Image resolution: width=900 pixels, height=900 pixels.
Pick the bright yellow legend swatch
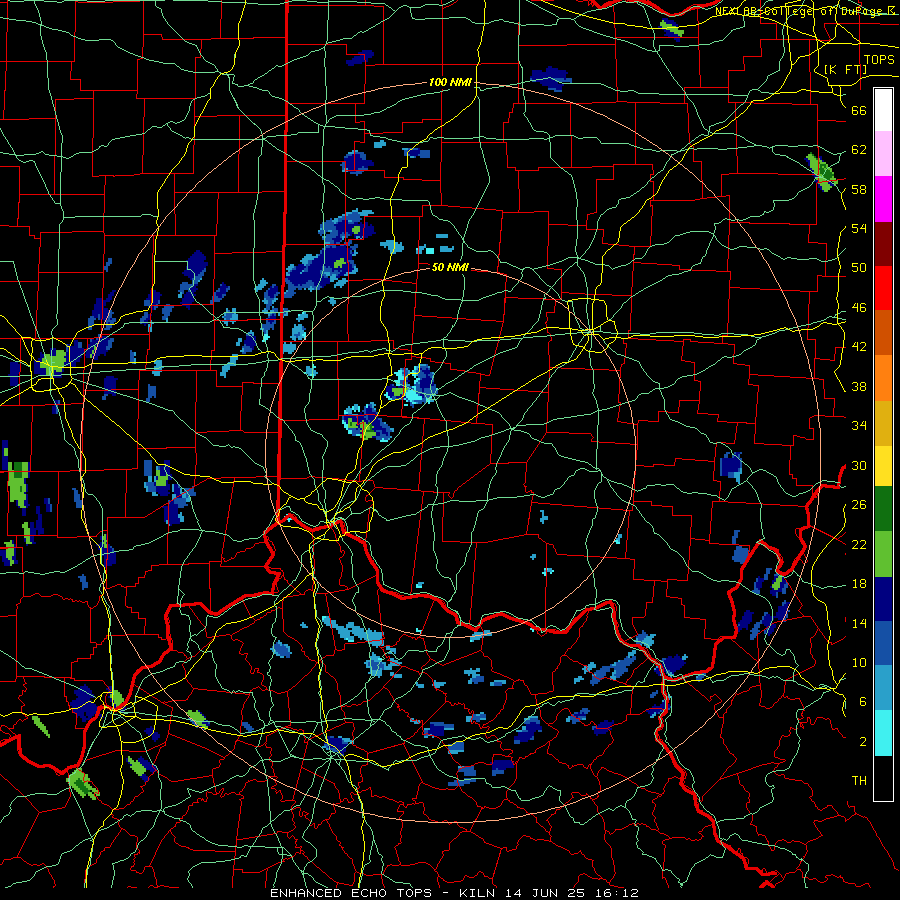pos(883,465)
